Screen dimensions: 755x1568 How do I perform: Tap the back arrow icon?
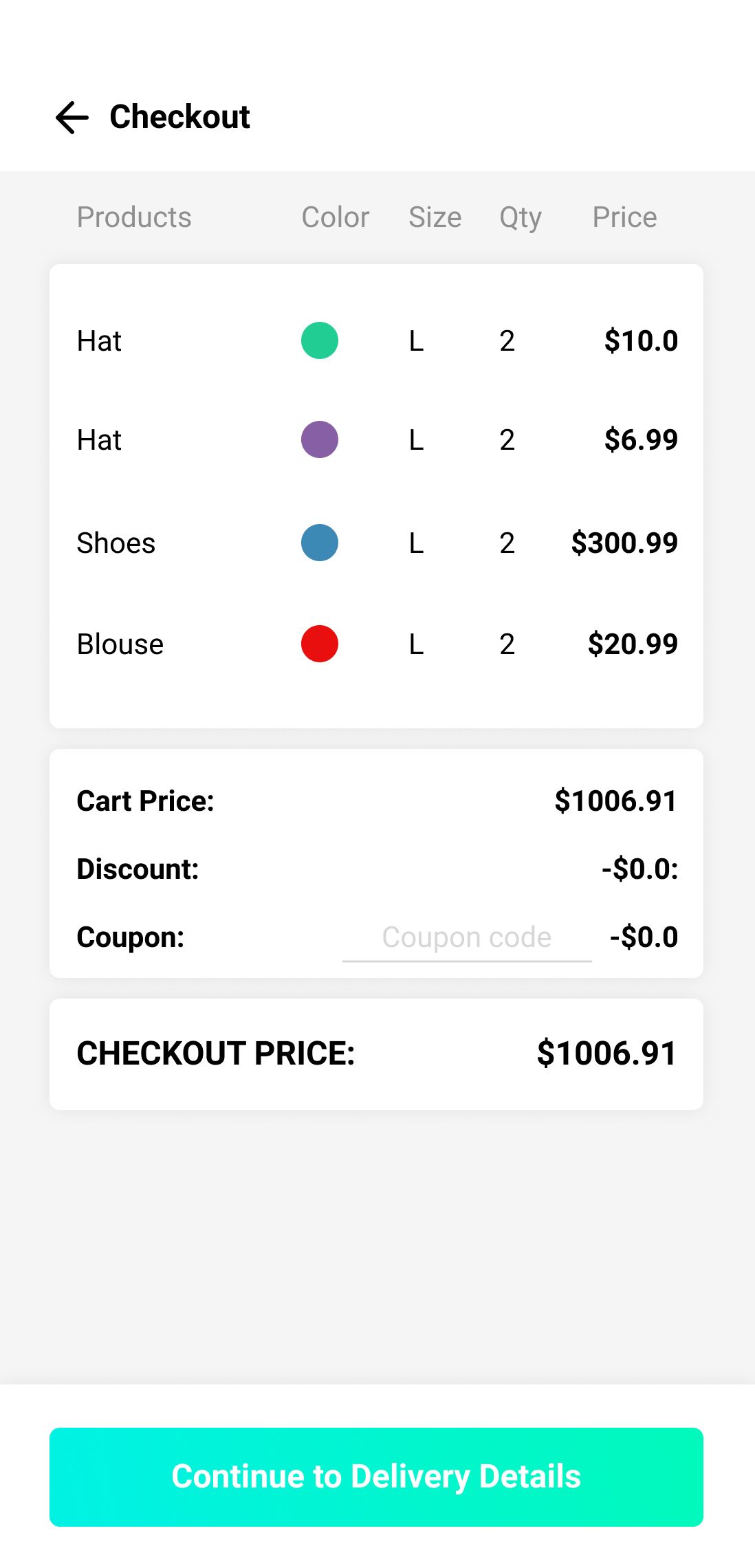pyautogui.click(x=72, y=117)
